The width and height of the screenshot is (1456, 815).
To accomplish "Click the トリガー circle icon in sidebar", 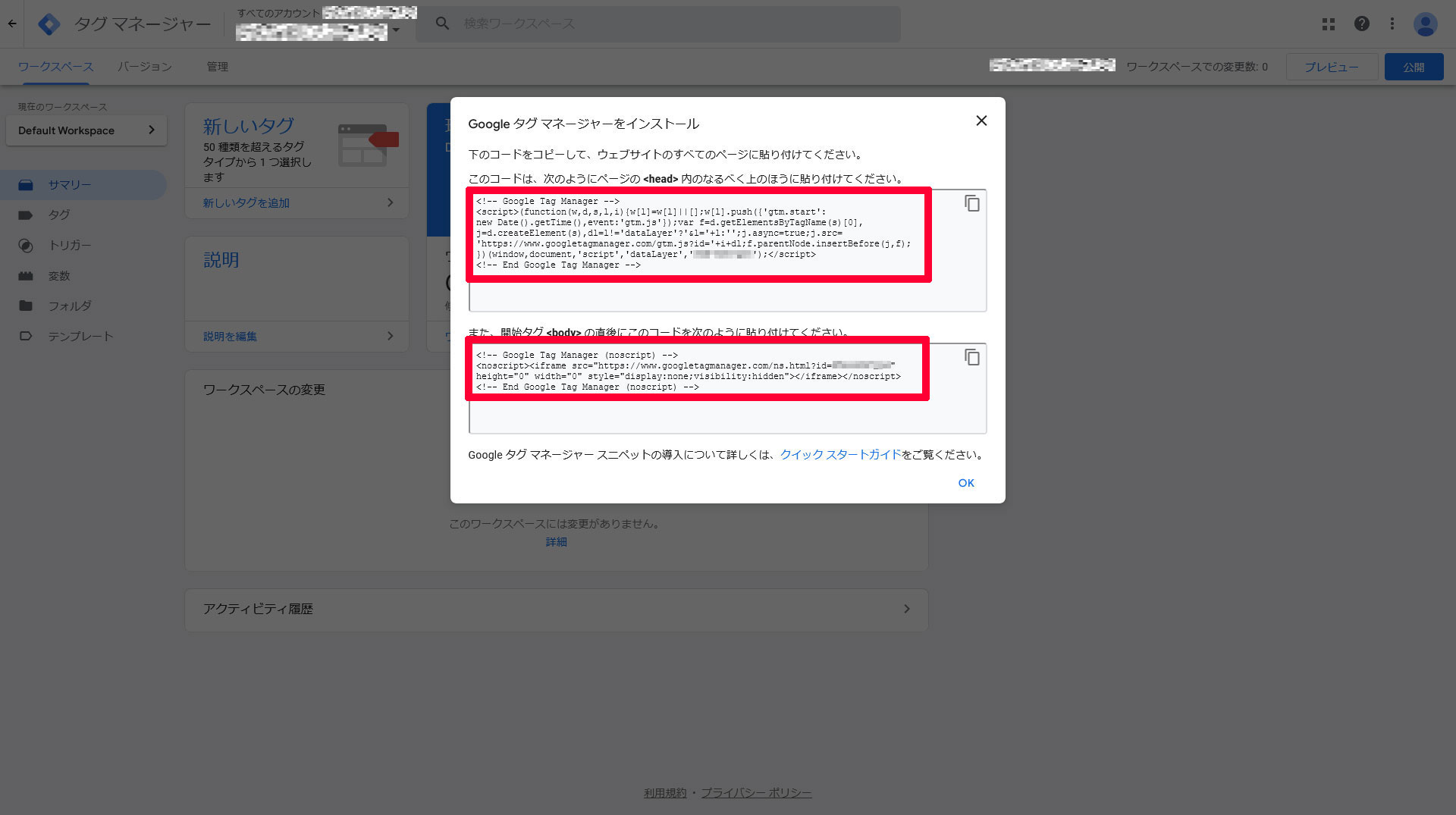I will [26, 246].
